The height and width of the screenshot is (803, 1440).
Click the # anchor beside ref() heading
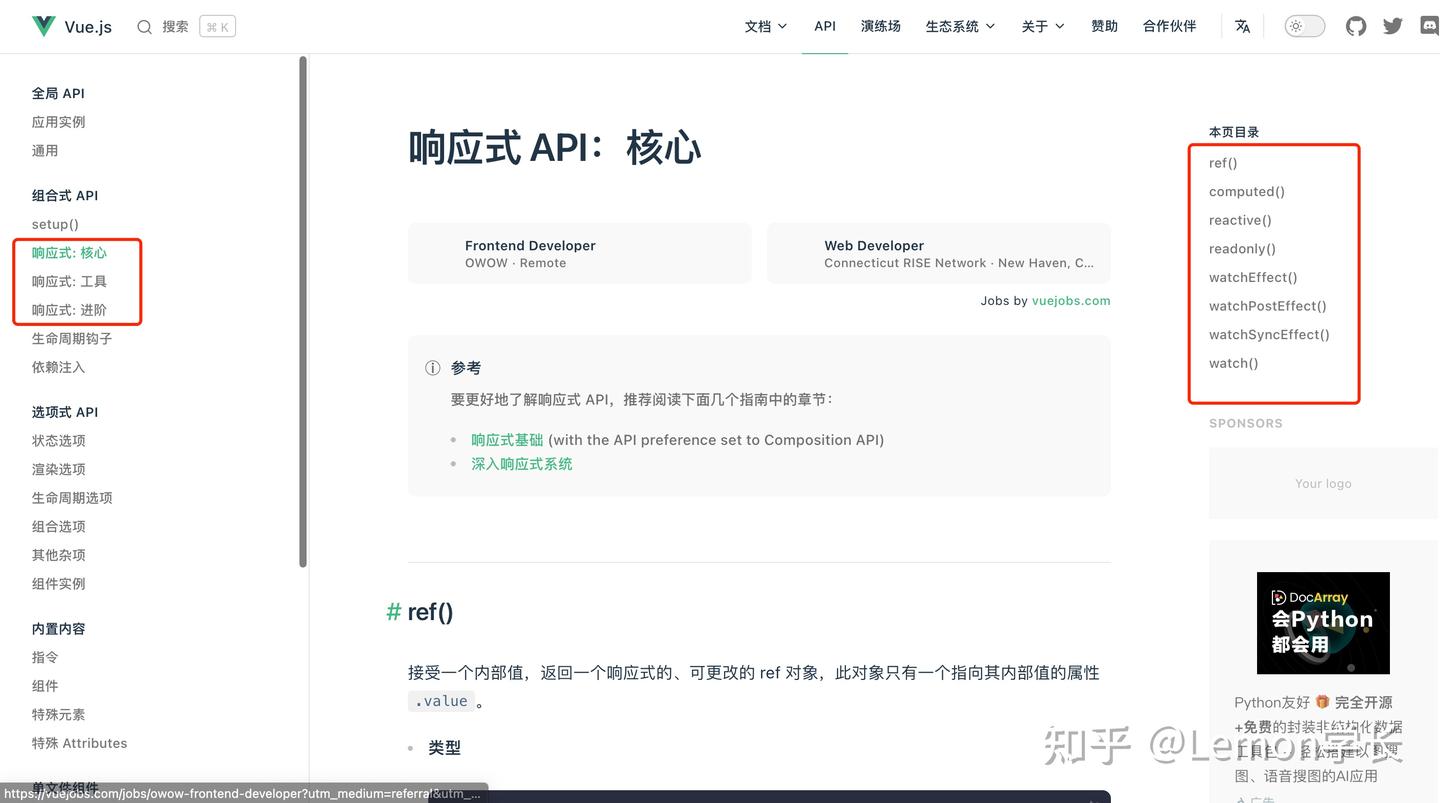click(x=391, y=611)
